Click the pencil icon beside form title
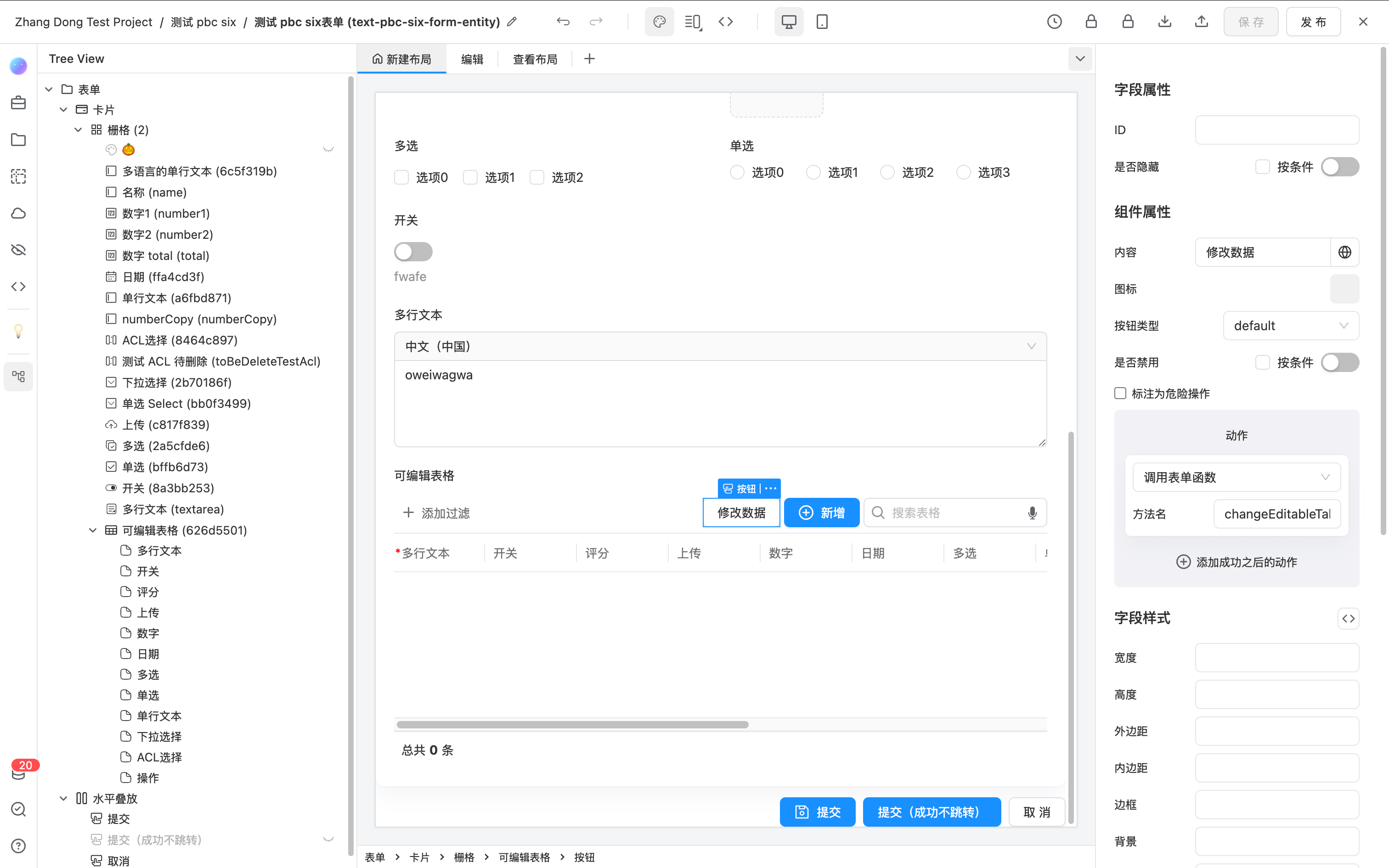The height and width of the screenshot is (868, 1389). point(512,22)
